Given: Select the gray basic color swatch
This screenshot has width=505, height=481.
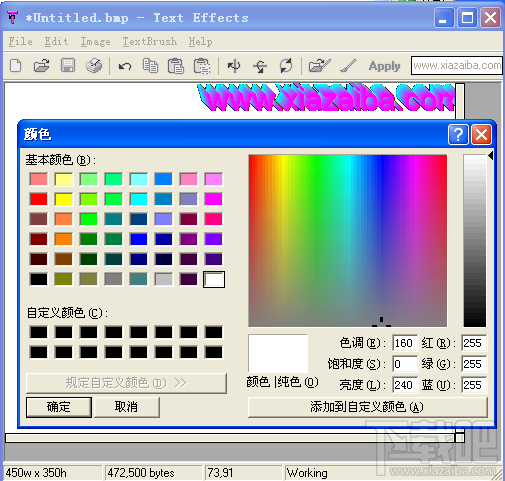Looking at the screenshot, I should 114,279.
